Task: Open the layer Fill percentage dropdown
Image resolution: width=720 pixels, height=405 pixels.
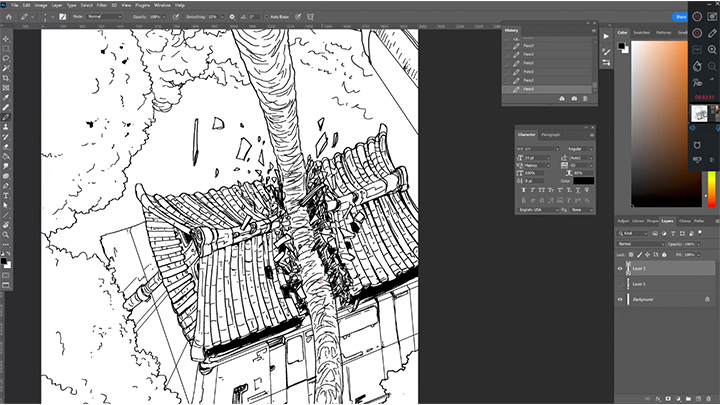Action: click(x=698, y=254)
